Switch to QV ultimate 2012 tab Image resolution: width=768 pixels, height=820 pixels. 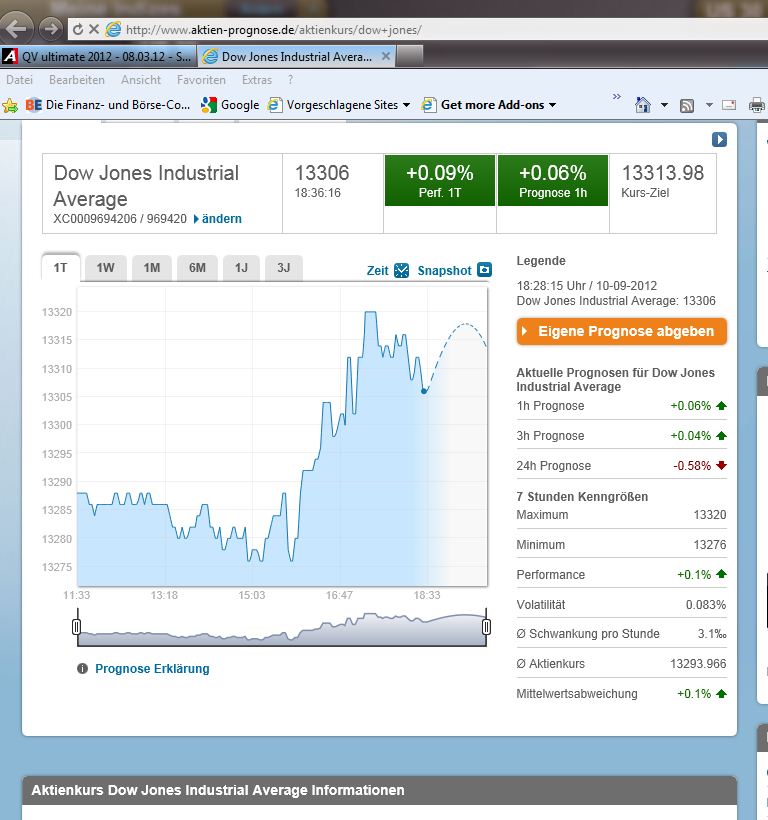(98, 56)
